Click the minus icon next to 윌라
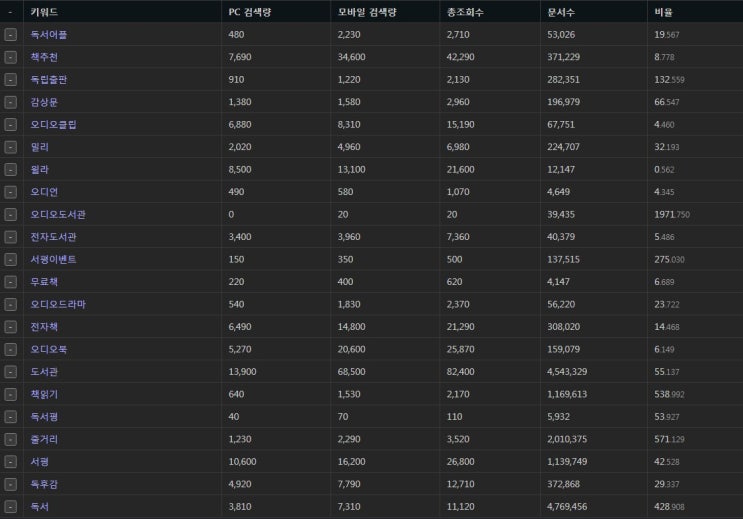743x519 pixels. [10, 170]
